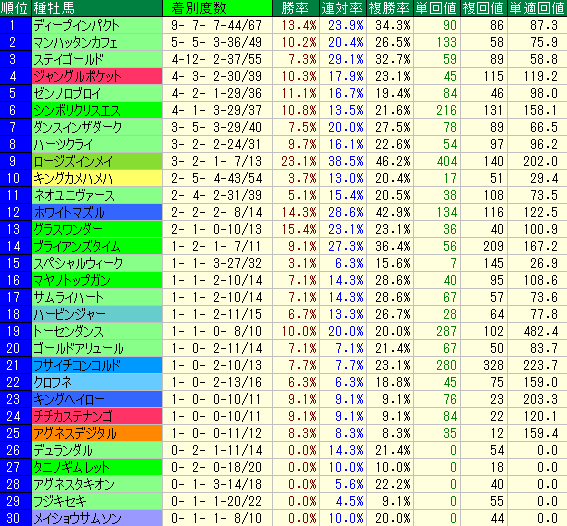Click the 順位 column header
The image size is (567, 526).
tap(16, 8)
